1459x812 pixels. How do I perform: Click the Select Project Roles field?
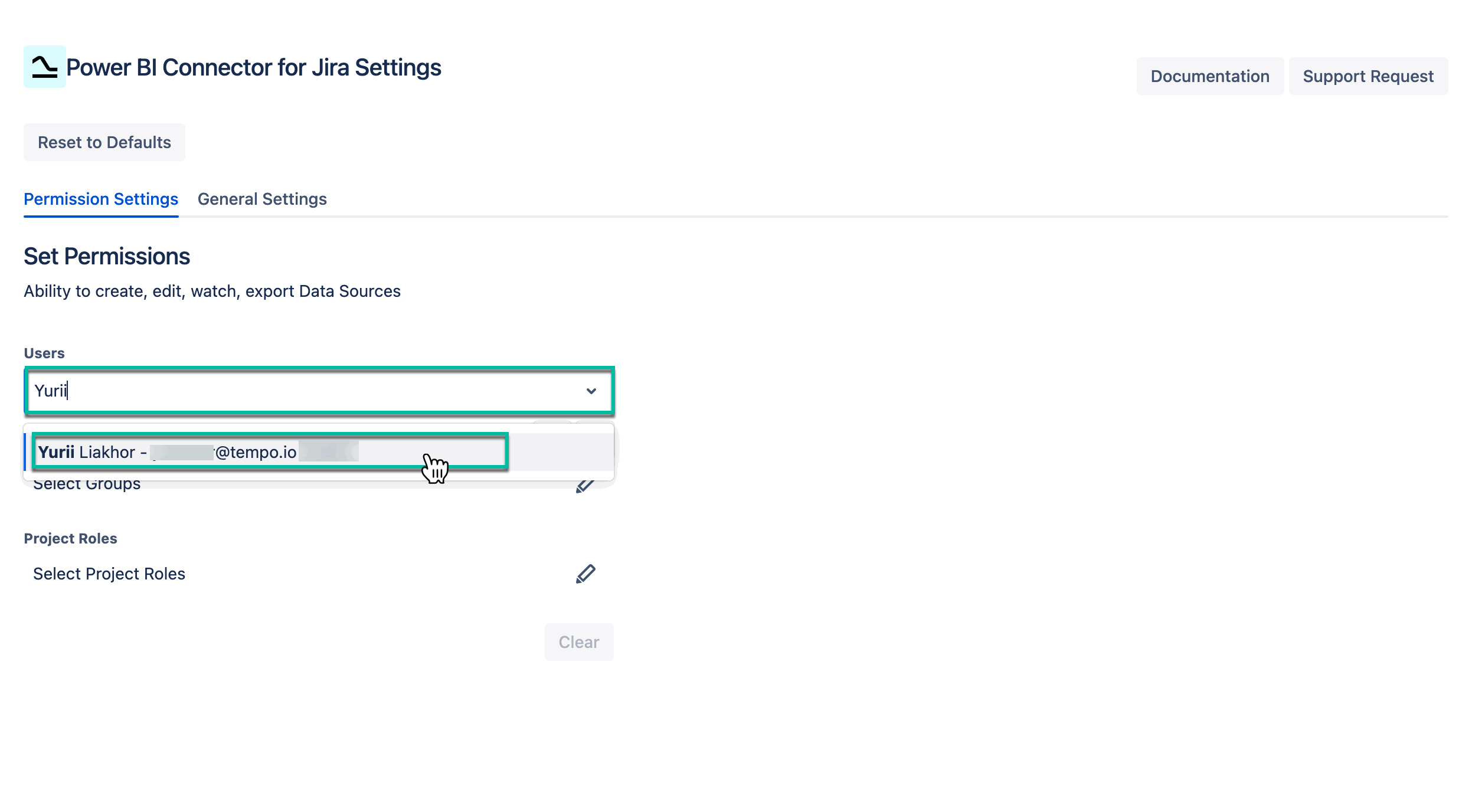point(109,574)
